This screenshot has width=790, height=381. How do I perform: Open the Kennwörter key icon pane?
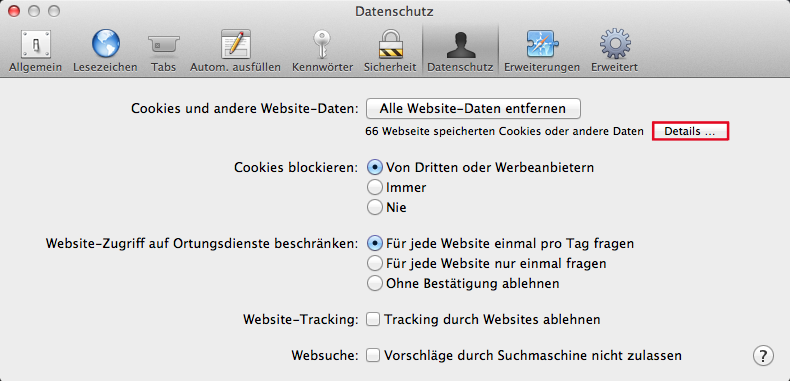[x=322, y=50]
